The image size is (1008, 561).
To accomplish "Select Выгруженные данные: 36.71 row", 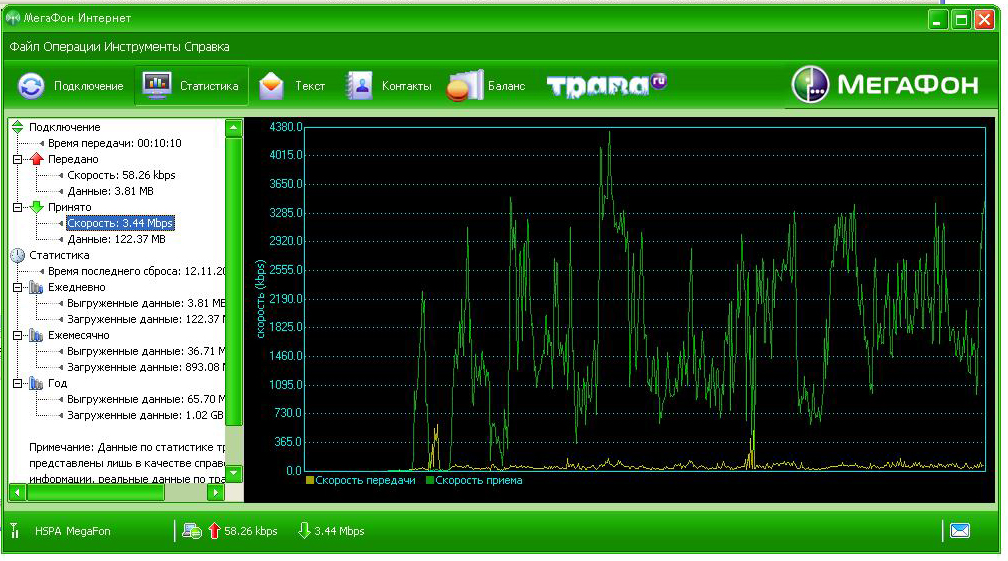I will (x=146, y=352).
